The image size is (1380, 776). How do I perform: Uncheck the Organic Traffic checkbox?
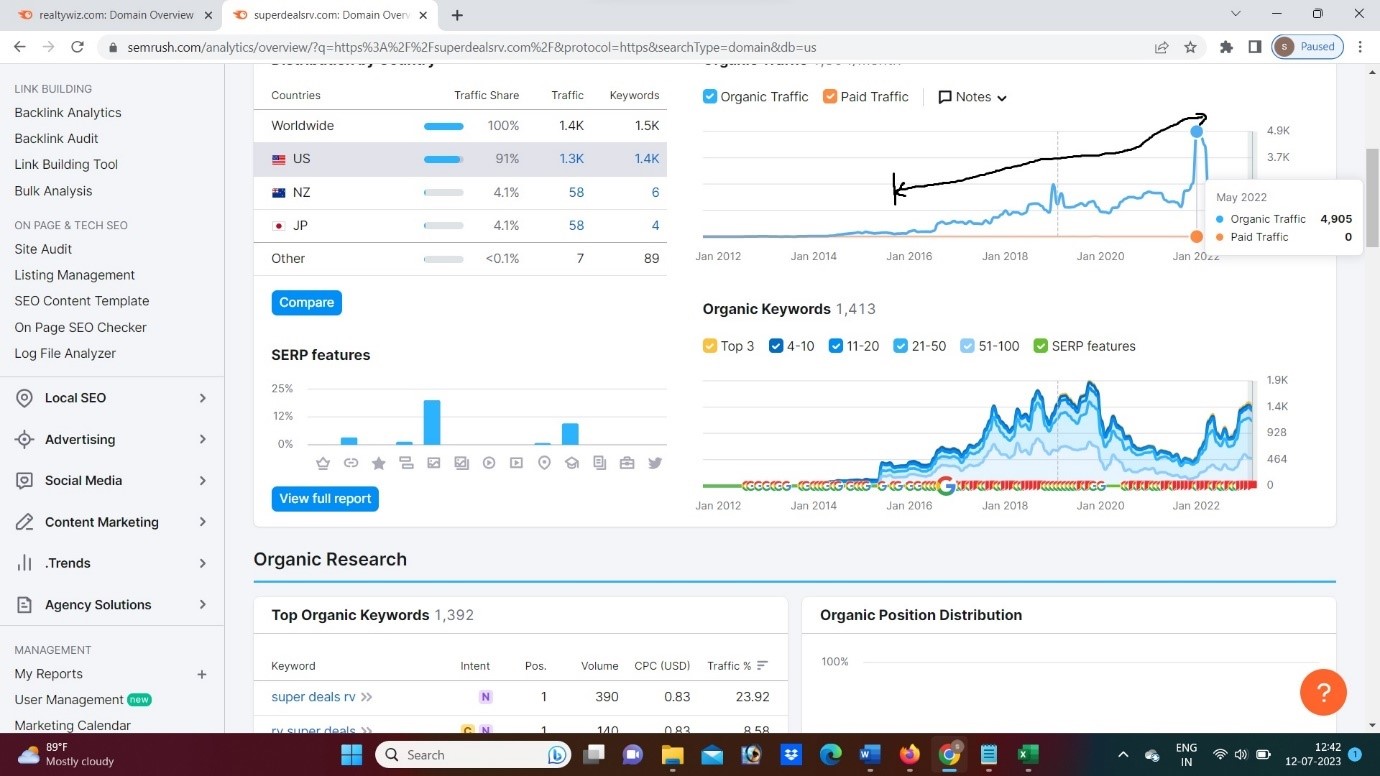[x=710, y=97]
